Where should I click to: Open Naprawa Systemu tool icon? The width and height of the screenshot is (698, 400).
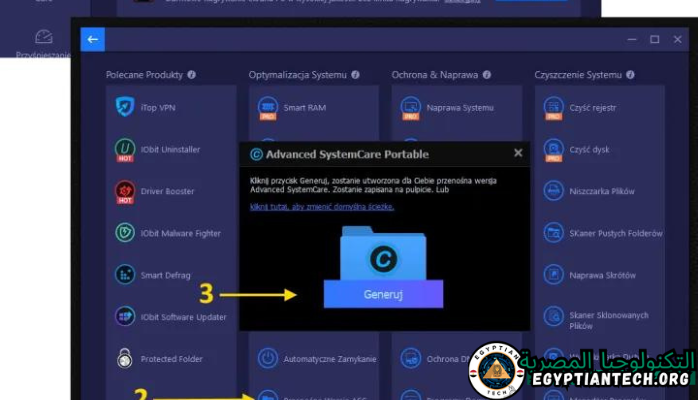(410, 108)
